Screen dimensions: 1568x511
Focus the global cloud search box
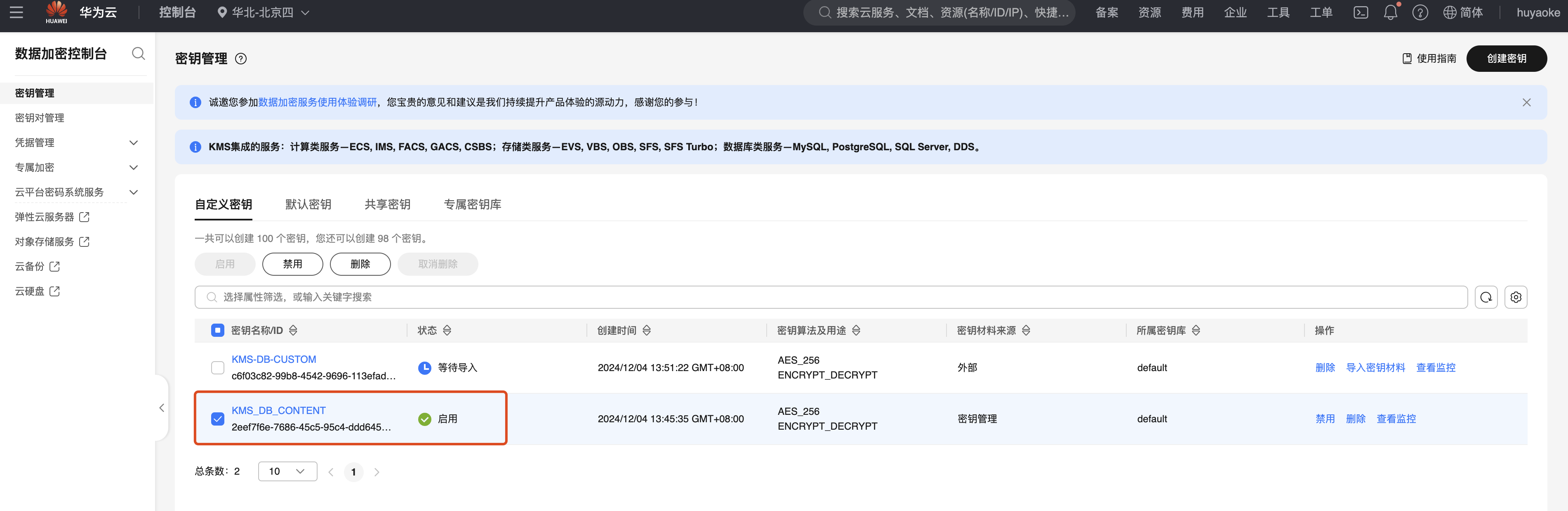pos(939,12)
